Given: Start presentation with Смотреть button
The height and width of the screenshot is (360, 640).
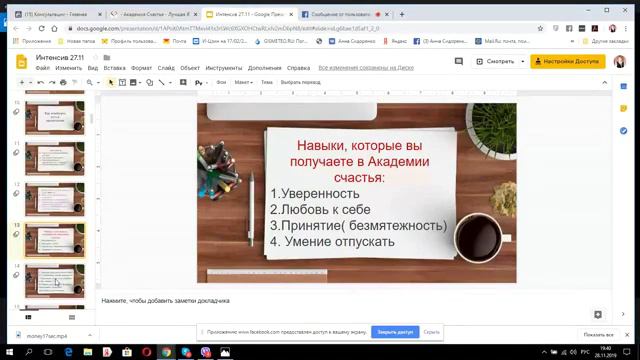Looking at the screenshot, I should 495,61.
